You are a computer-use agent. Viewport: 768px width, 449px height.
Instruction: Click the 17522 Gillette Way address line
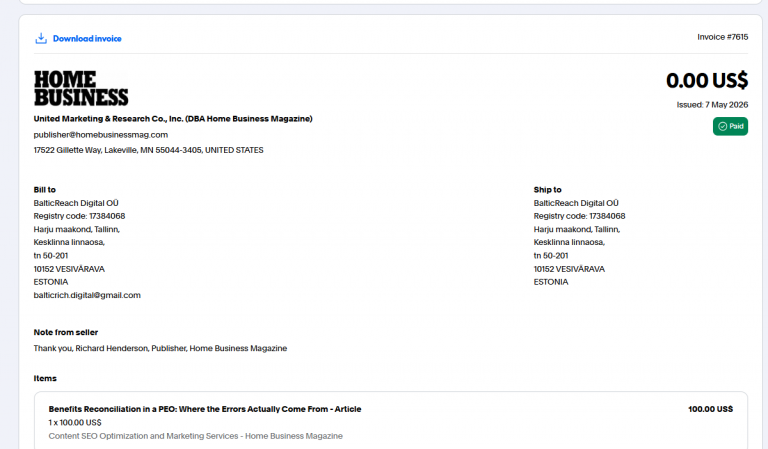148,150
